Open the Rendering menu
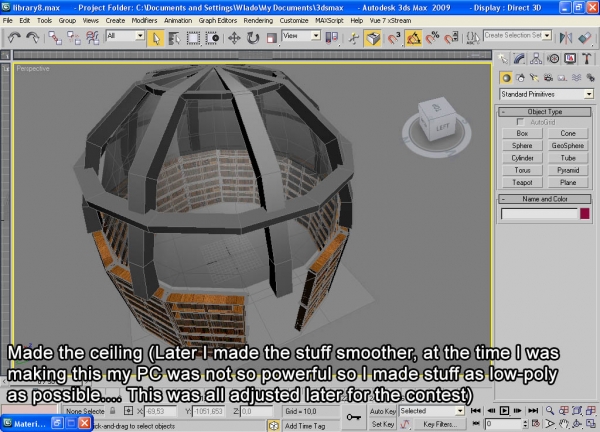The height and width of the screenshot is (432, 600). (258, 21)
